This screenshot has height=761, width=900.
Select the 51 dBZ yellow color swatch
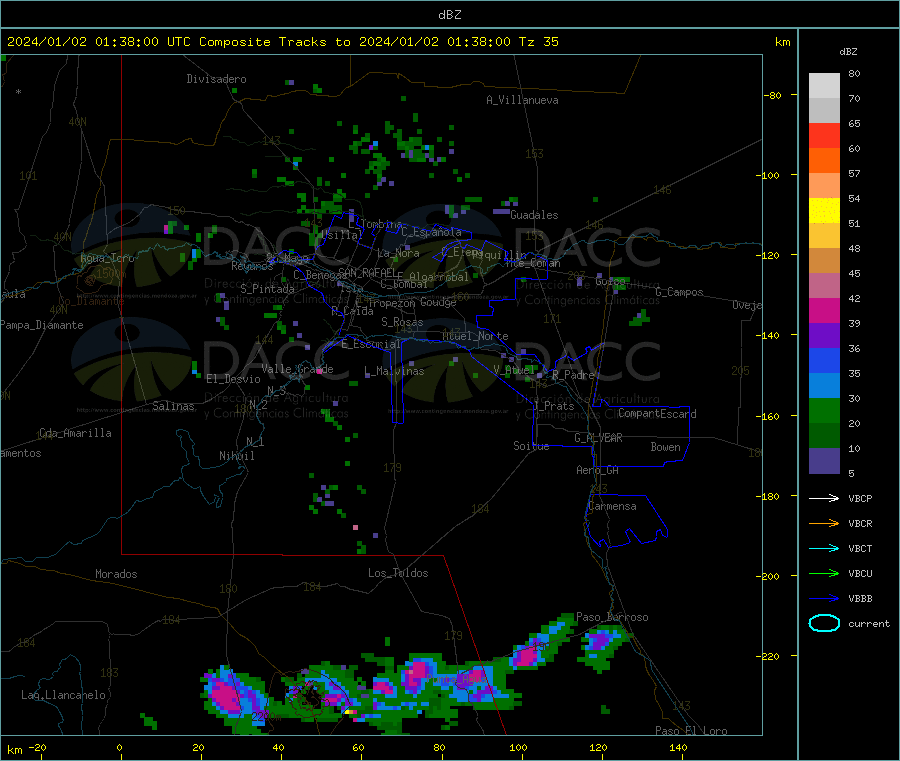824,211
